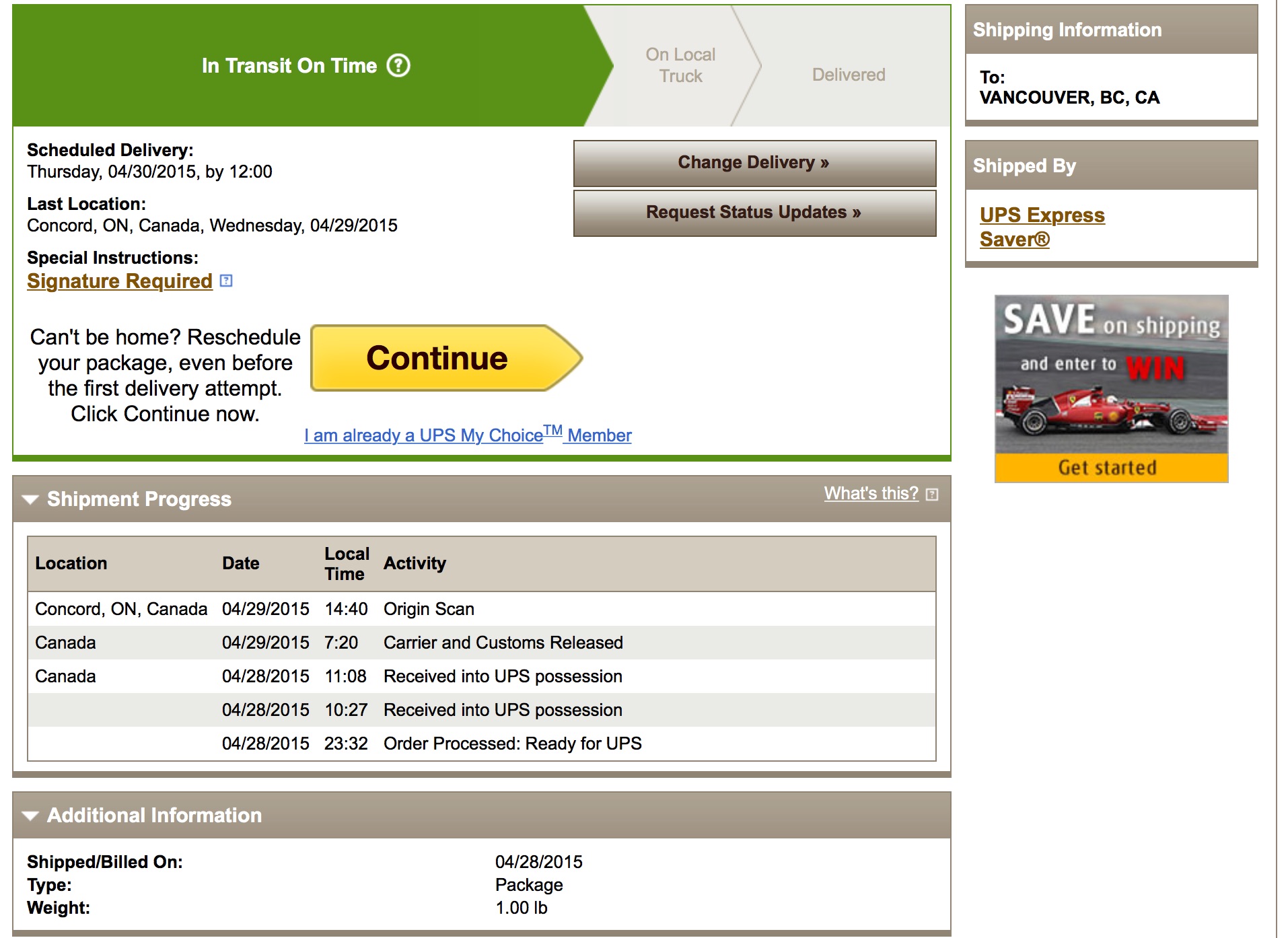
Task: Click the yellow Continue arrow button
Action: (446, 358)
